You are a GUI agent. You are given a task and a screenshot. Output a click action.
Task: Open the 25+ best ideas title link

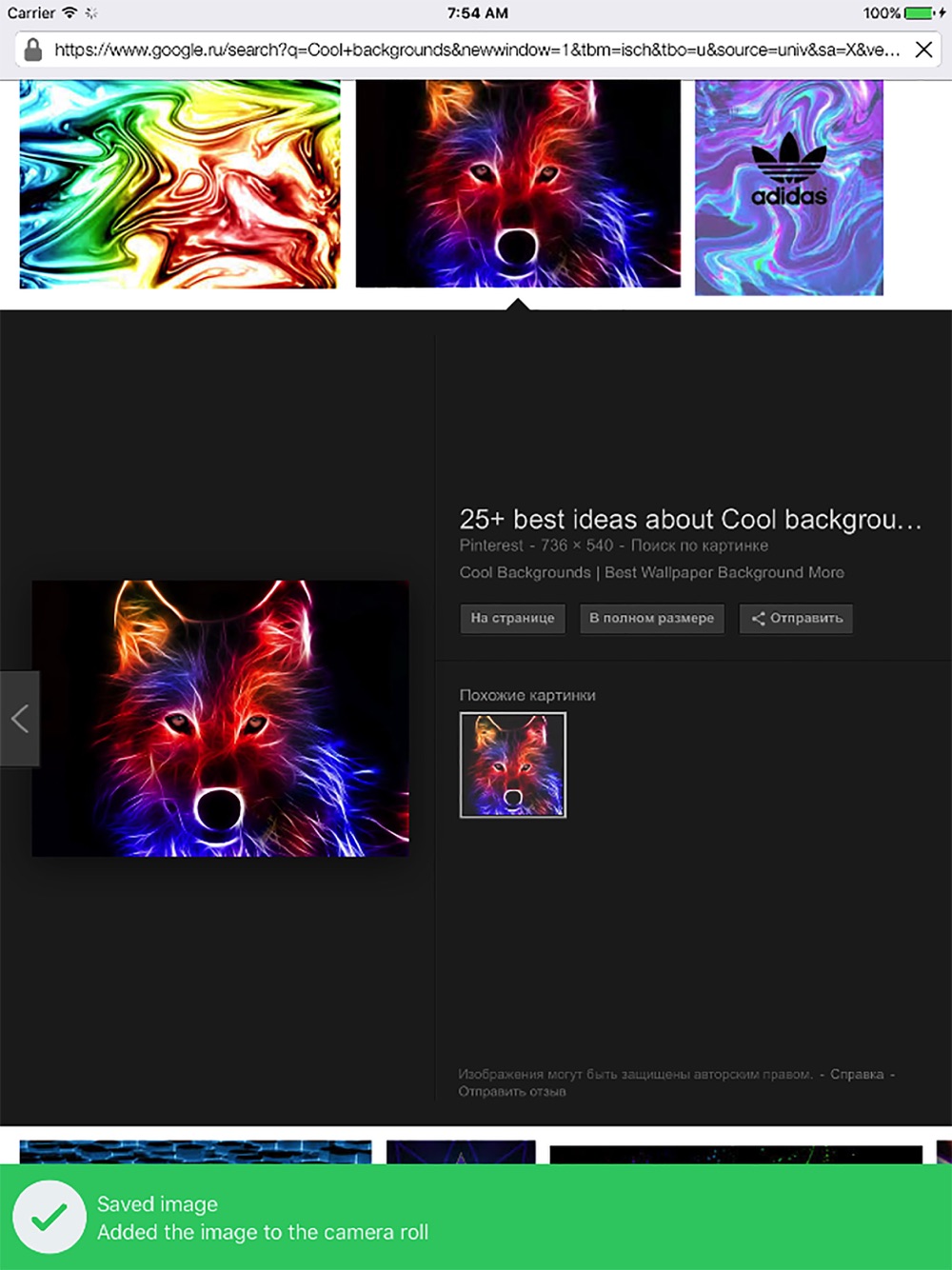click(690, 520)
